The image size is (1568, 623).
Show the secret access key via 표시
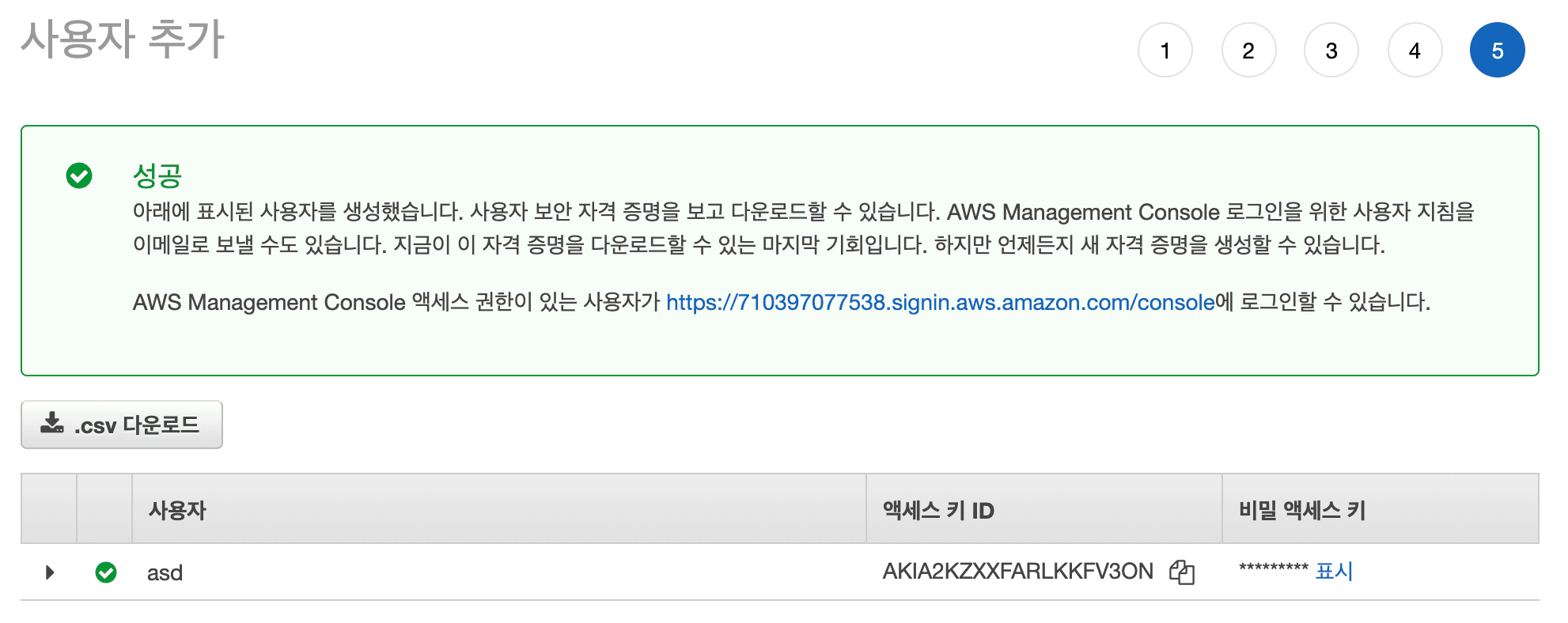click(x=1334, y=571)
